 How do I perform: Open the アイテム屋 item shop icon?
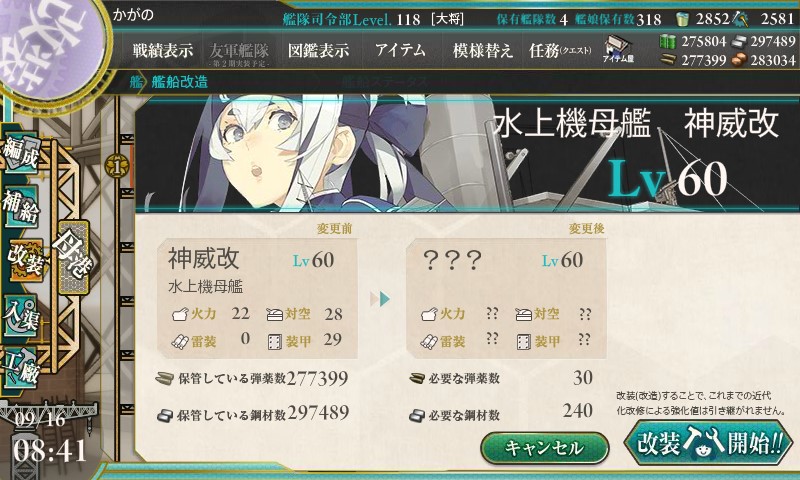[618, 50]
